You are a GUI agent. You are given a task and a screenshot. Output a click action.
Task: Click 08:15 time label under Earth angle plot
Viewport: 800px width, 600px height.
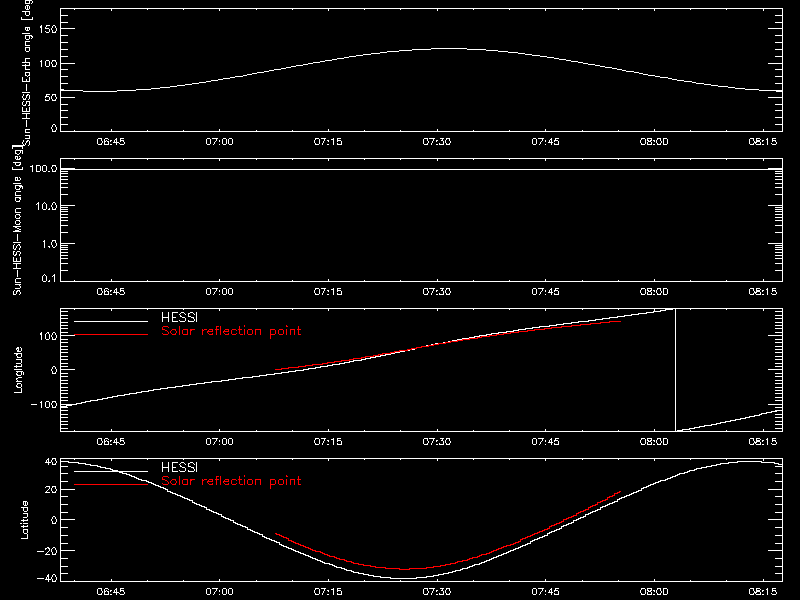pos(763,142)
